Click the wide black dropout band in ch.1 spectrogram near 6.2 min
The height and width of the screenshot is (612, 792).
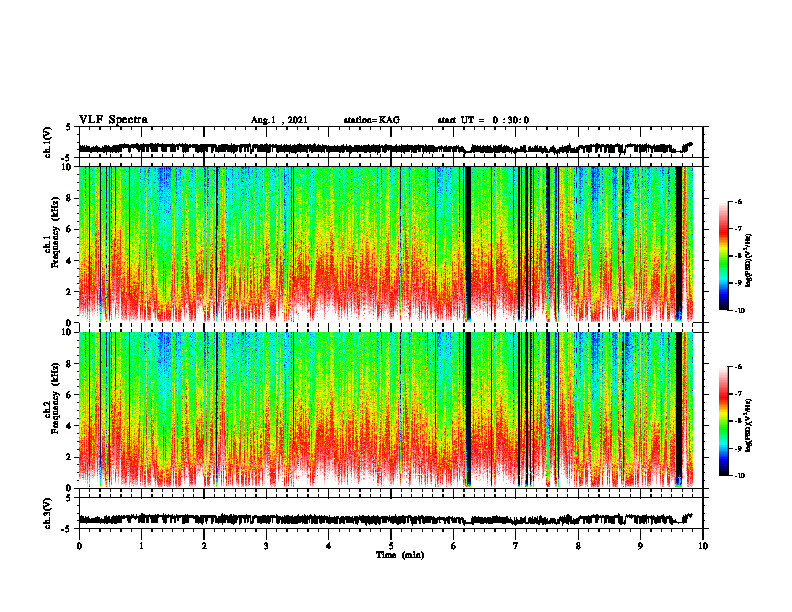pyautogui.click(x=468, y=244)
